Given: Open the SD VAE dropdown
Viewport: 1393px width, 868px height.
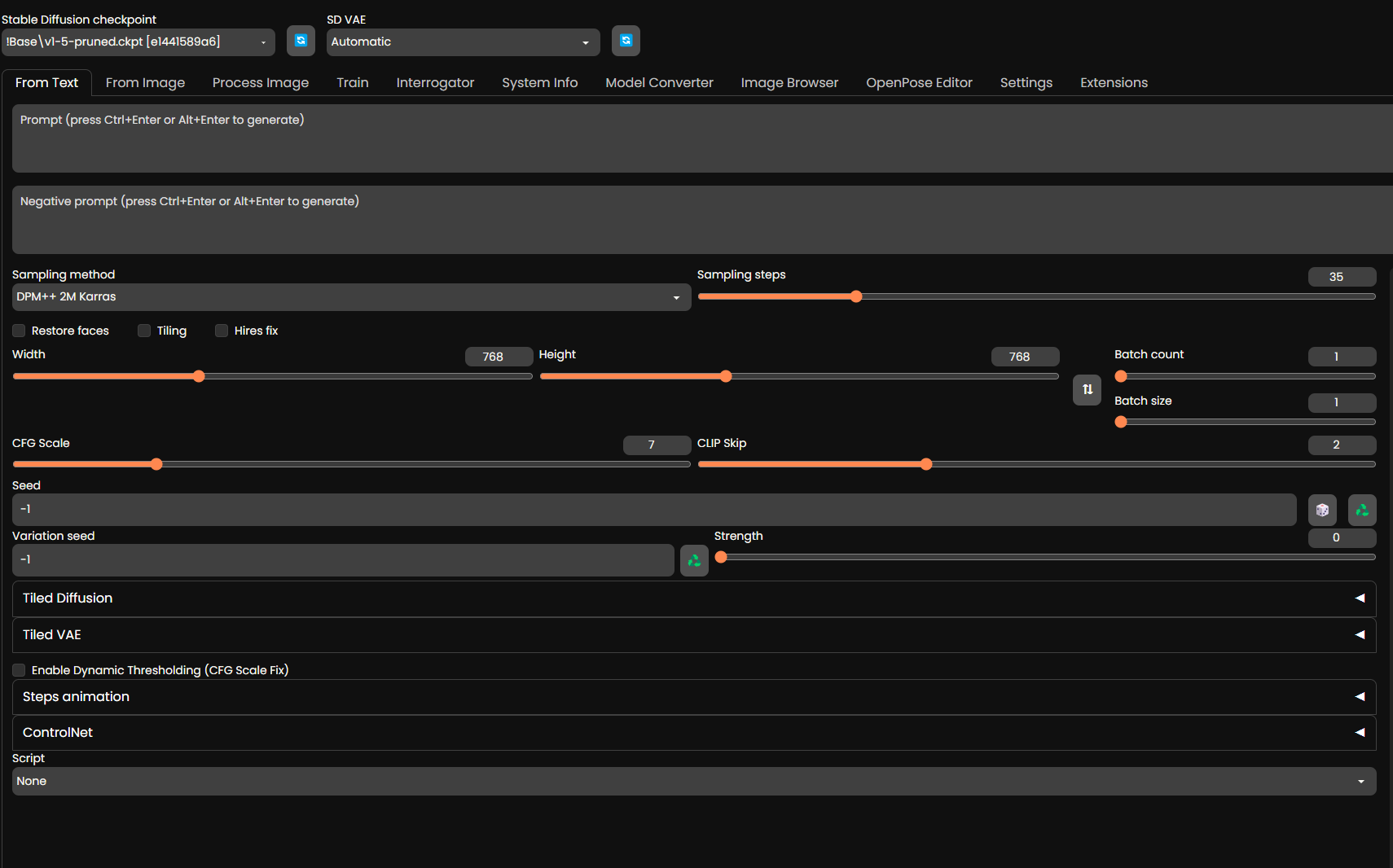Looking at the screenshot, I should (x=462, y=42).
